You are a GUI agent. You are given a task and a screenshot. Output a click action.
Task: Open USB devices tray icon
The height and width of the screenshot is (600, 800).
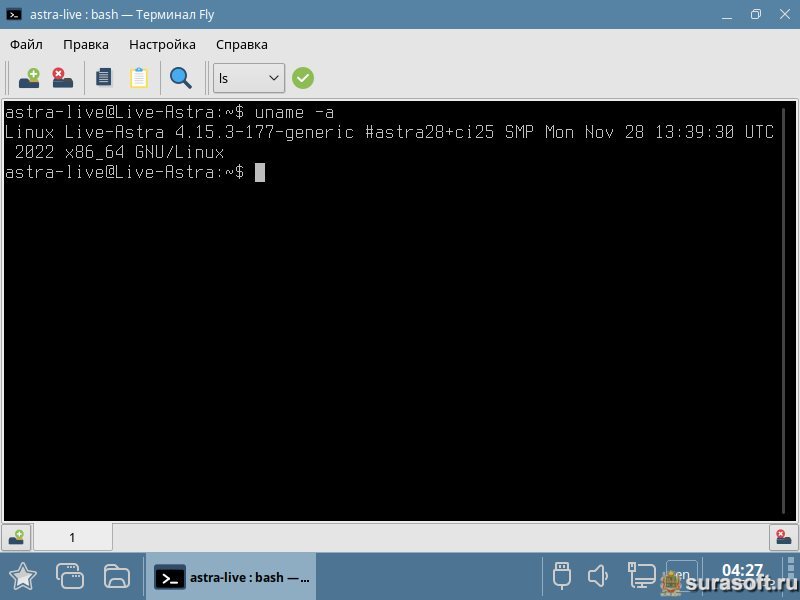(x=562, y=576)
